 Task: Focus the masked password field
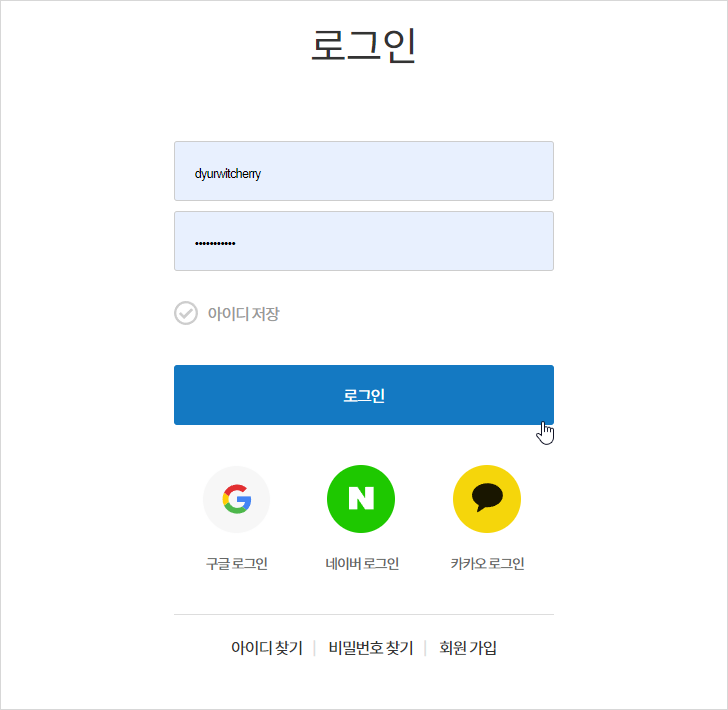click(x=364, y=241)
